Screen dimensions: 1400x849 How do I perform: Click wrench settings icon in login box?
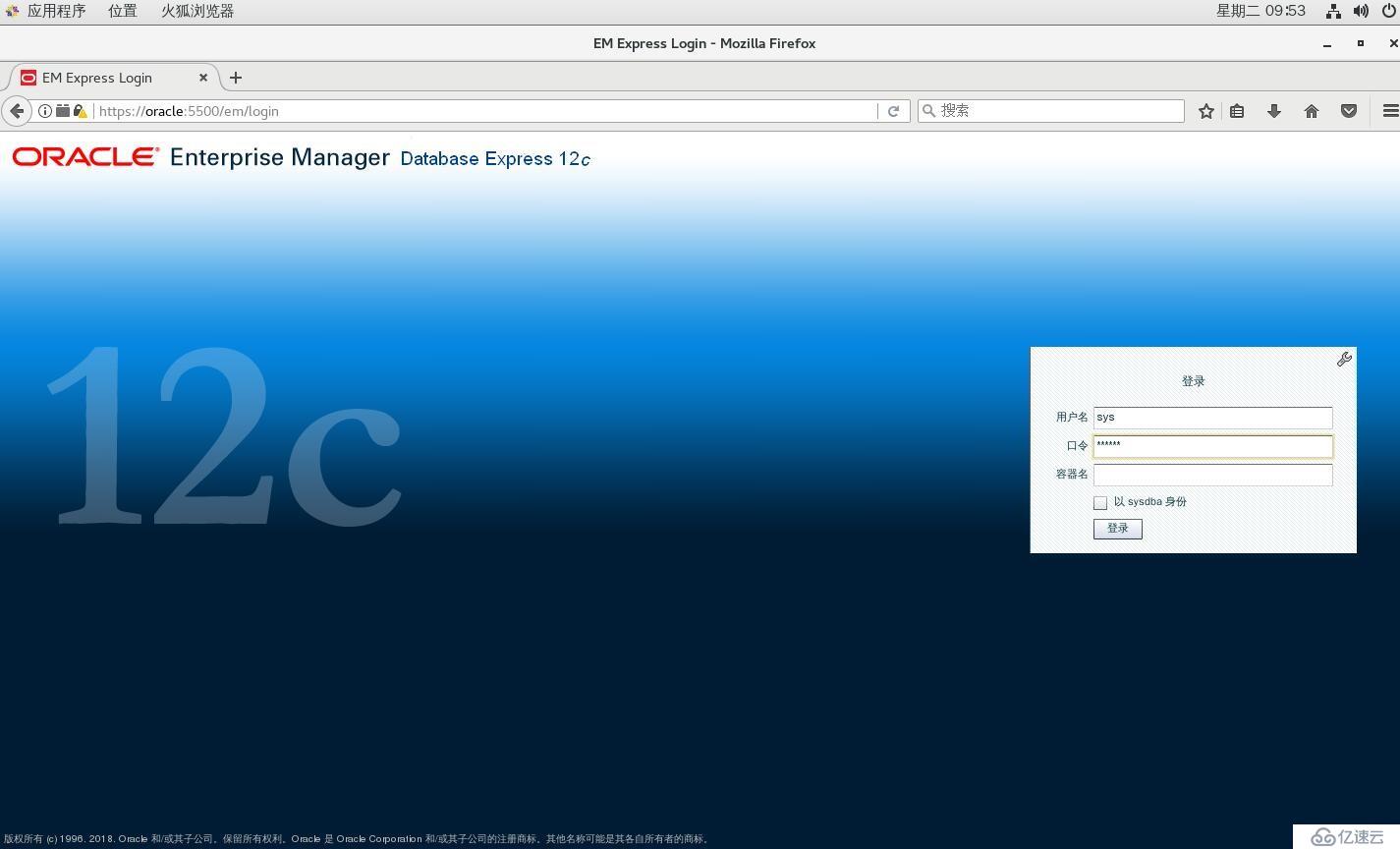pos(1344,360)
